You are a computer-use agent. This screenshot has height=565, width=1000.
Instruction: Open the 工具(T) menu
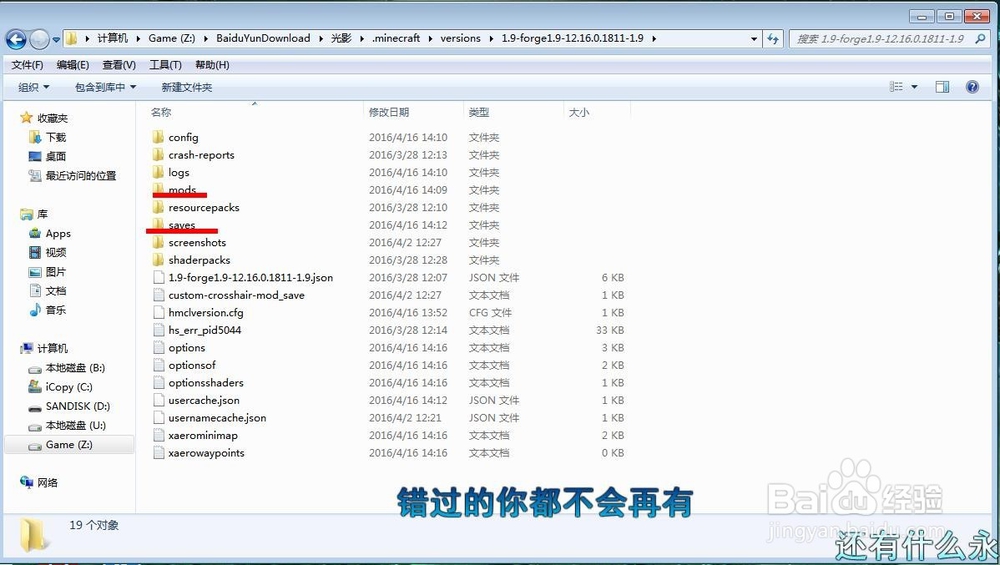click(165, 65)
